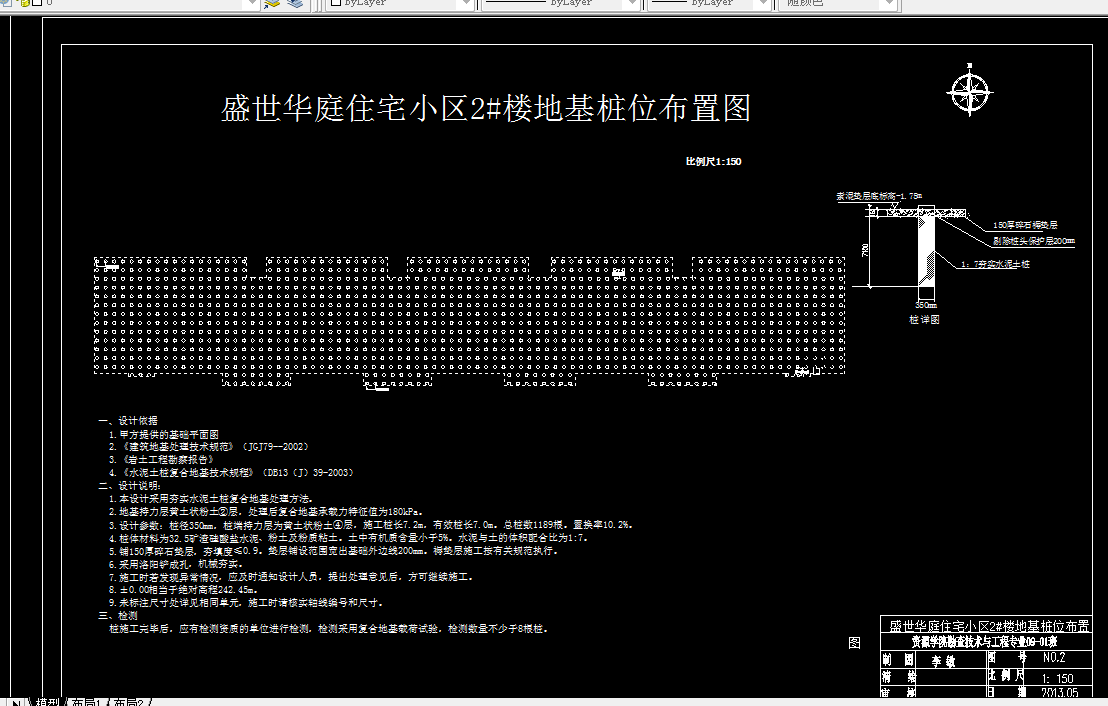Open the 随颜色 plot style dropdown
This screenshot has width=1108, height=706.
tap(889, 4)
